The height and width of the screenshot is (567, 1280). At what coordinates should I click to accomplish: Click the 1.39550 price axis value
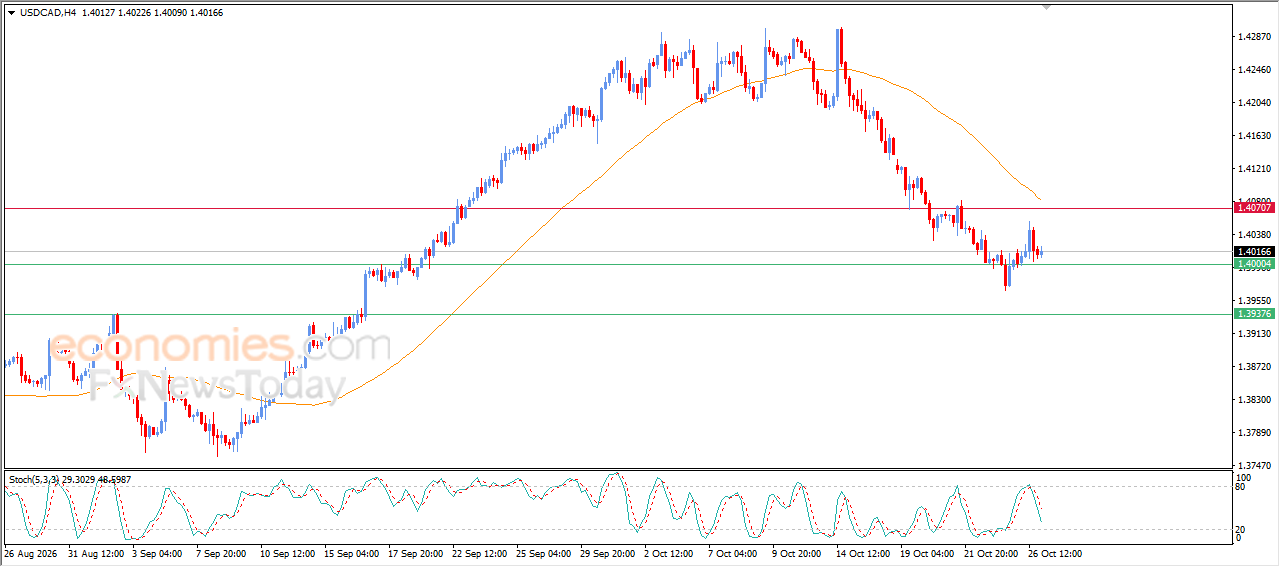[1254, 301]
